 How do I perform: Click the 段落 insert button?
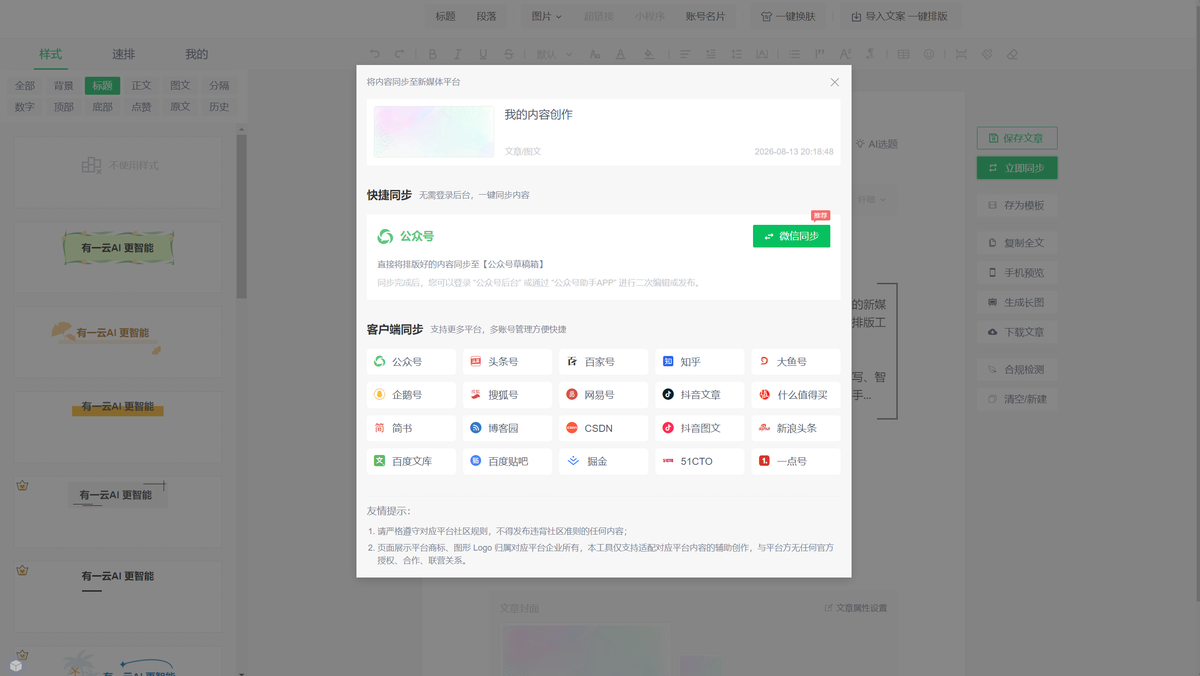click(486, 16)
